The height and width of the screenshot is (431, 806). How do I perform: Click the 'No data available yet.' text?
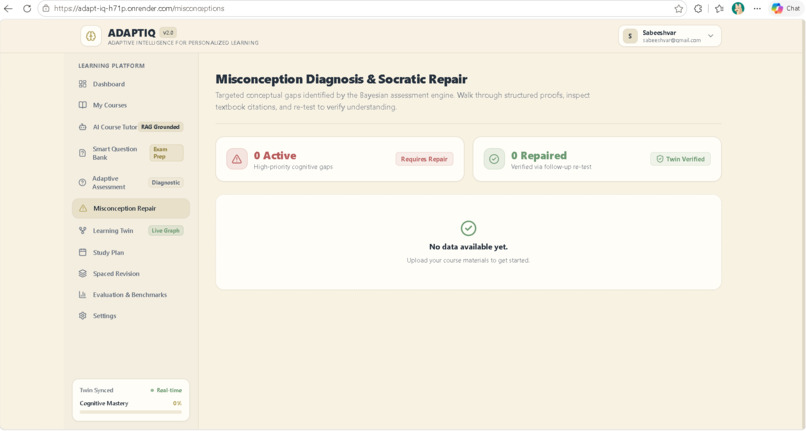tap(468, 247)
